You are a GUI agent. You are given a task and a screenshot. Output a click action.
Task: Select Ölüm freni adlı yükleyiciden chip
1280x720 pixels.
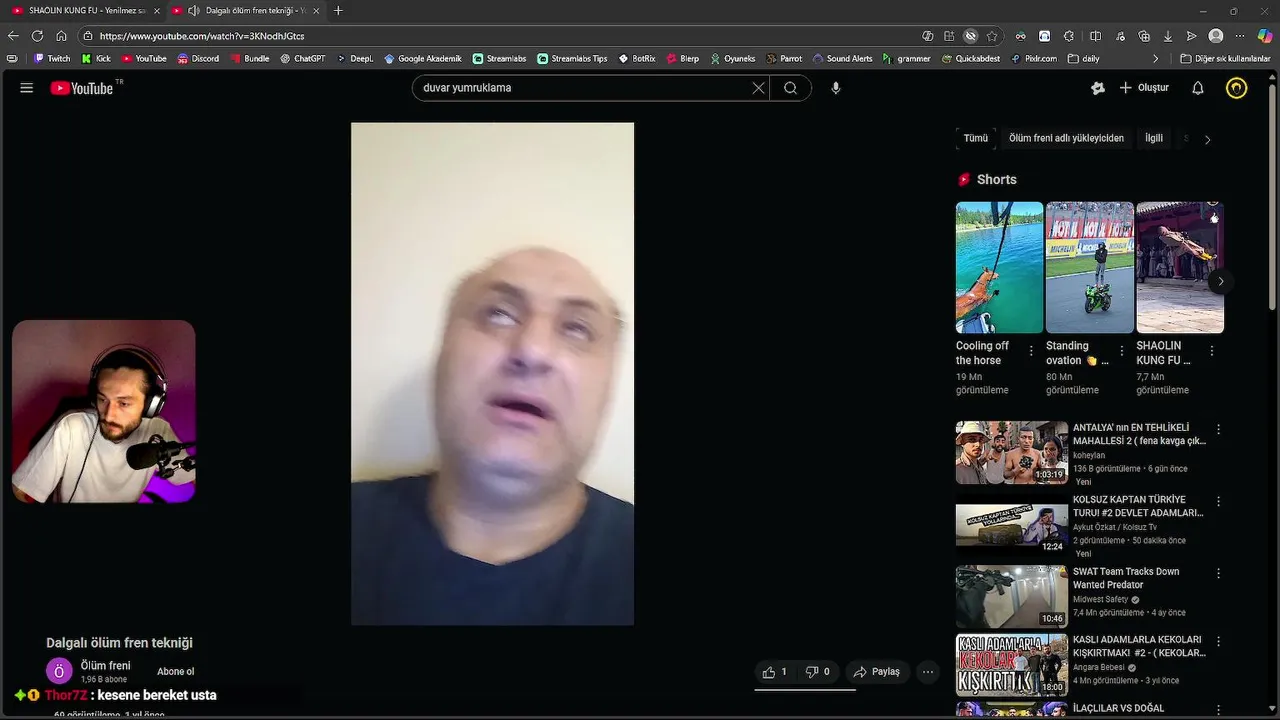click(x=1066, y=138)
